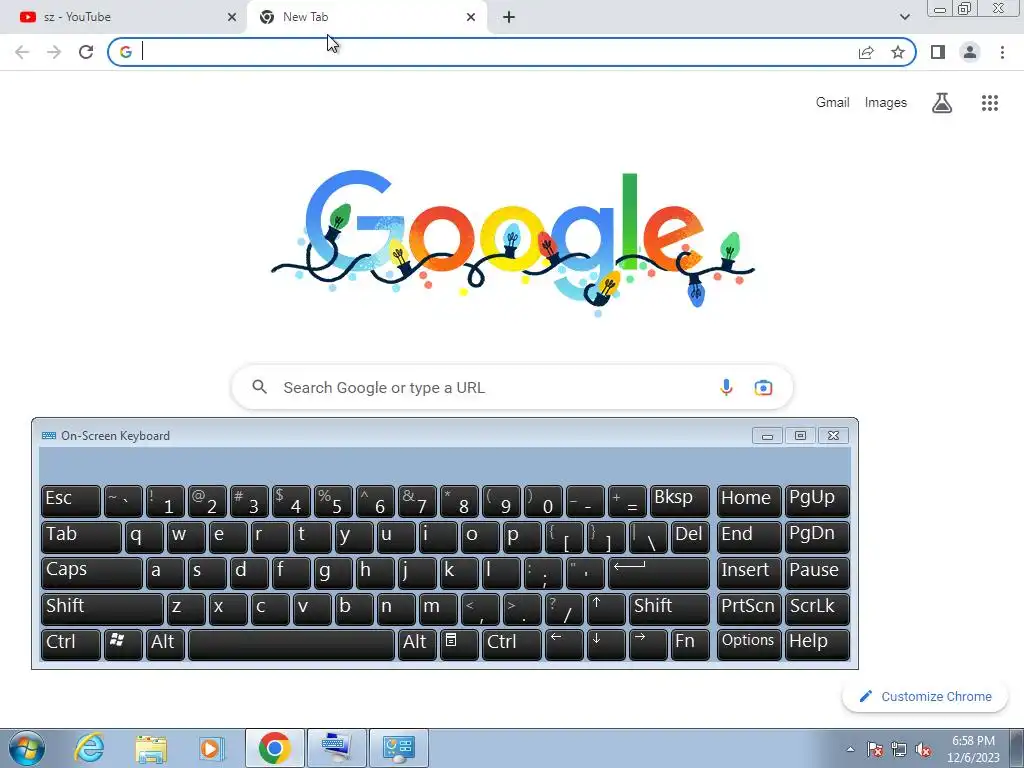Tap the right arrow key

648,644
